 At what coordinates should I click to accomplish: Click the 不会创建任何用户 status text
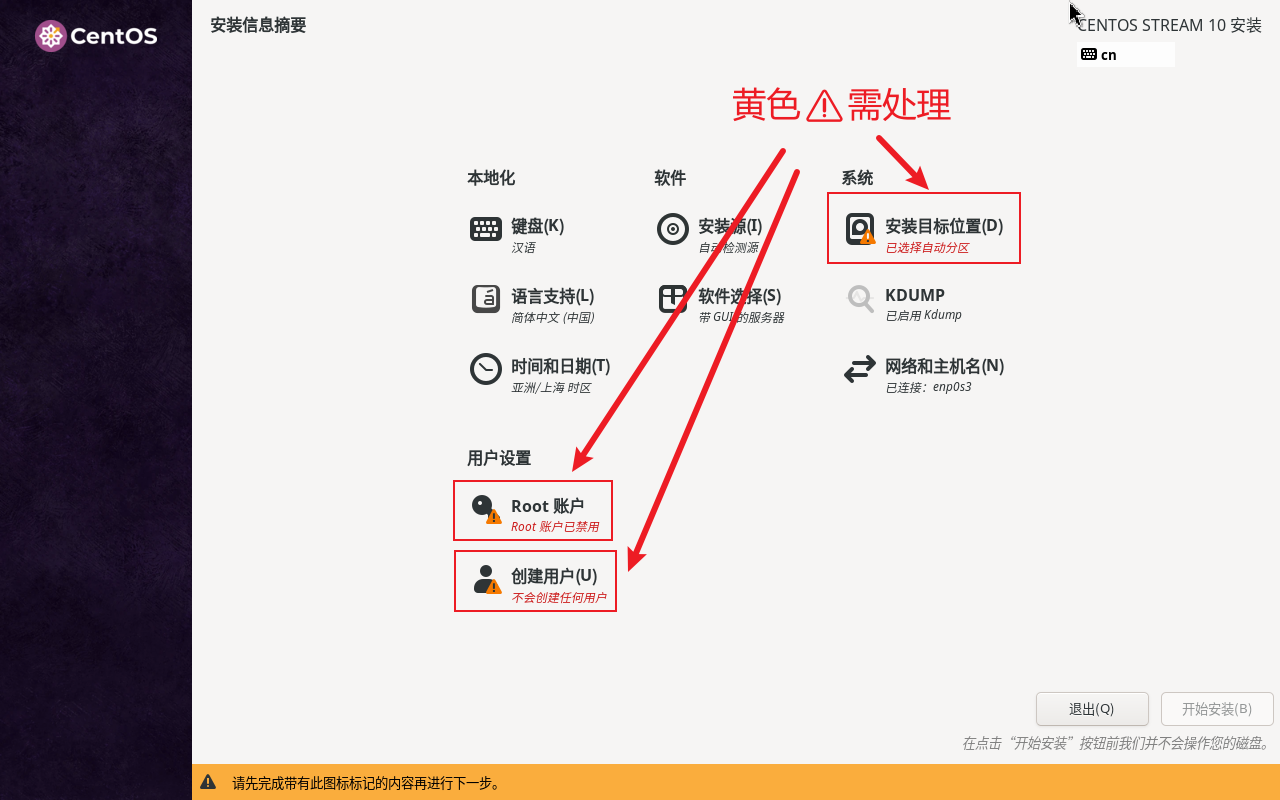click(x=559, y=598)
